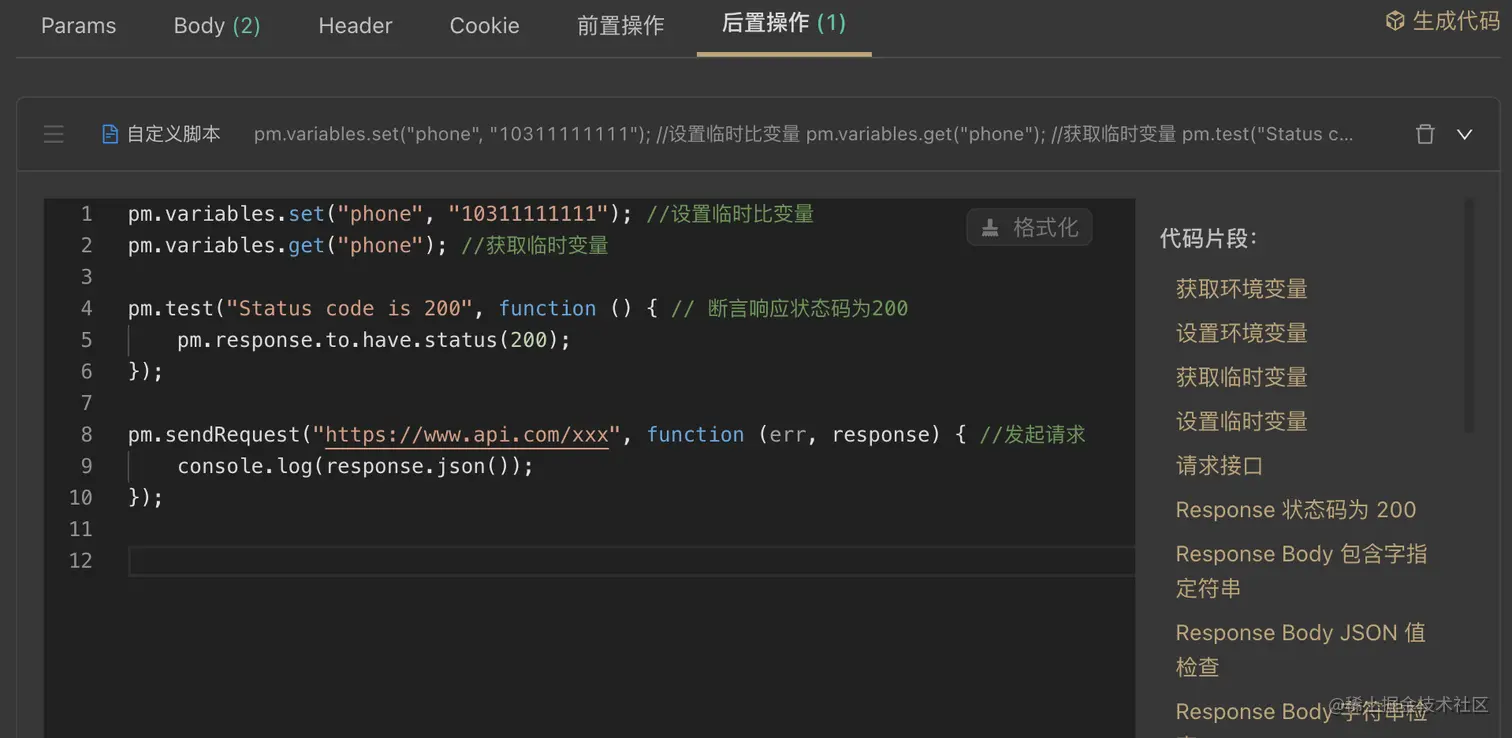Image resolution: width=1512 pixels, height=738 pixels.
Task: Click line number 8 in the gutter
Action: coord(87,434)
